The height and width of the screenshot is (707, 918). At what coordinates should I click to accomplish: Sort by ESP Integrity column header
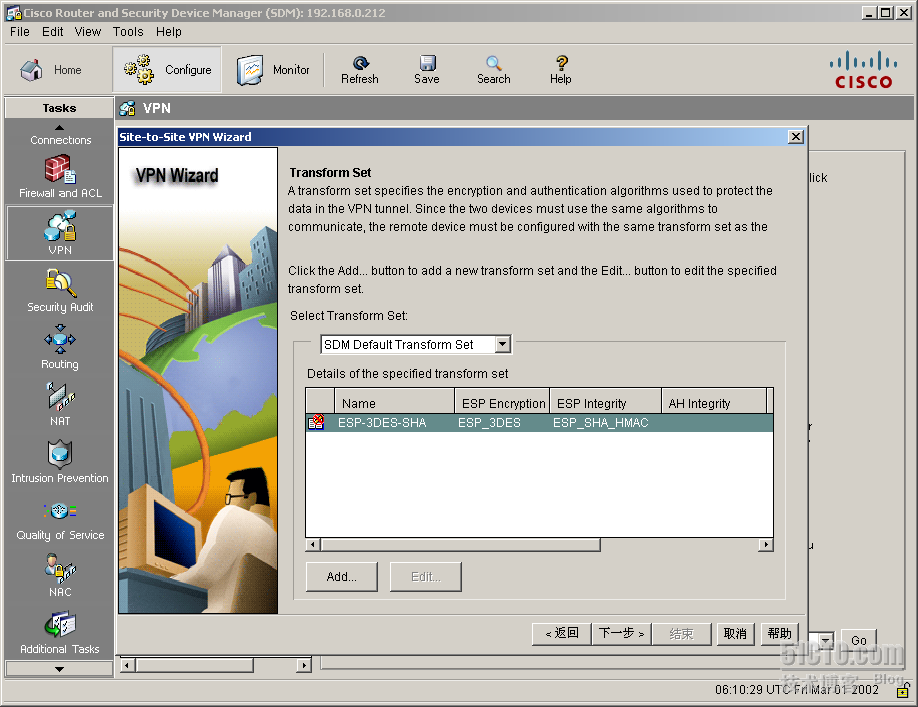point(605,403)
